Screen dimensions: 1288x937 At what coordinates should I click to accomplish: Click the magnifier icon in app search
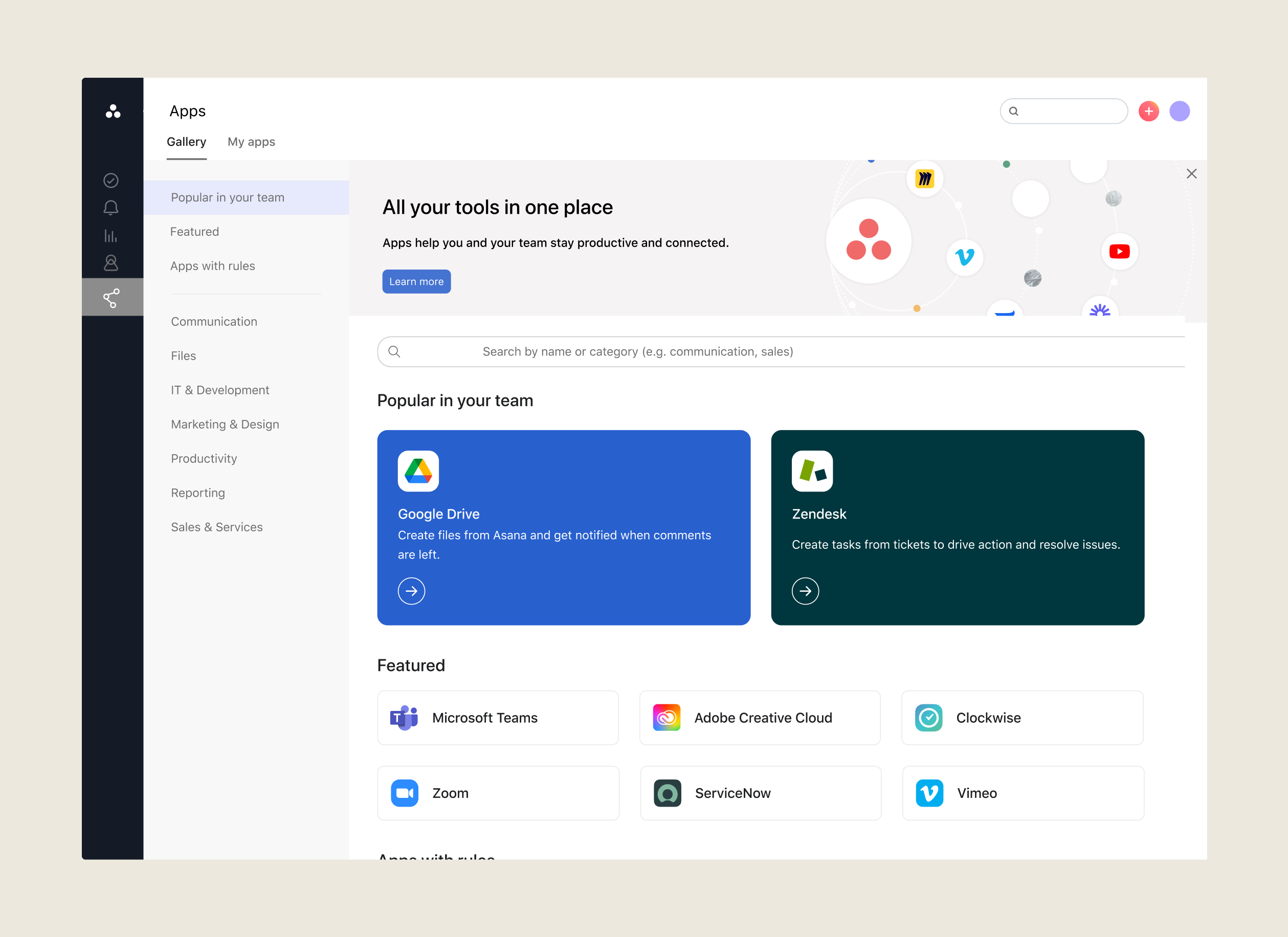point(394,351)
